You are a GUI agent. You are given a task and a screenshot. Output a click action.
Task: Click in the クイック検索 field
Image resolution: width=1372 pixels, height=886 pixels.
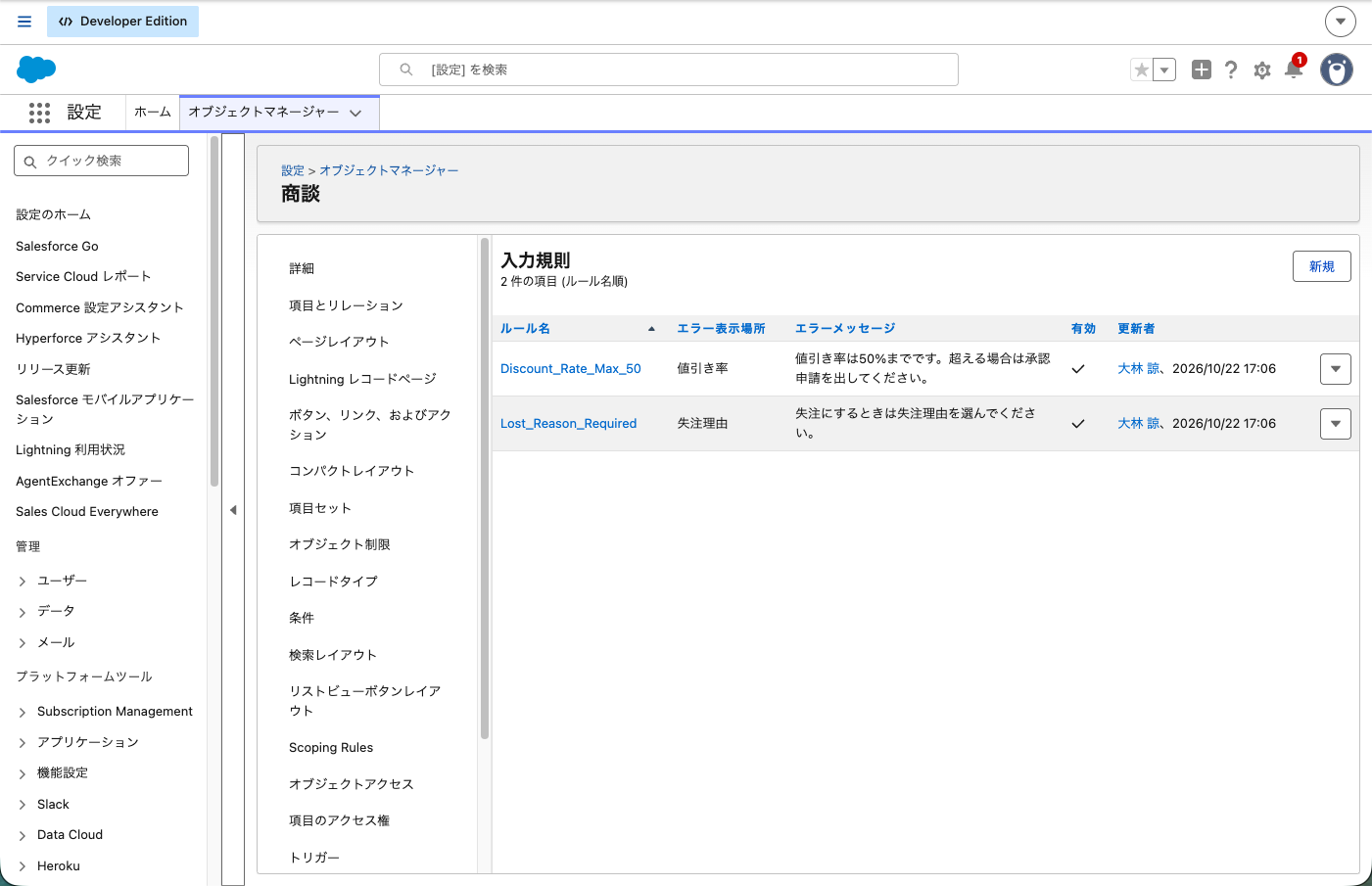coord(101,161)
